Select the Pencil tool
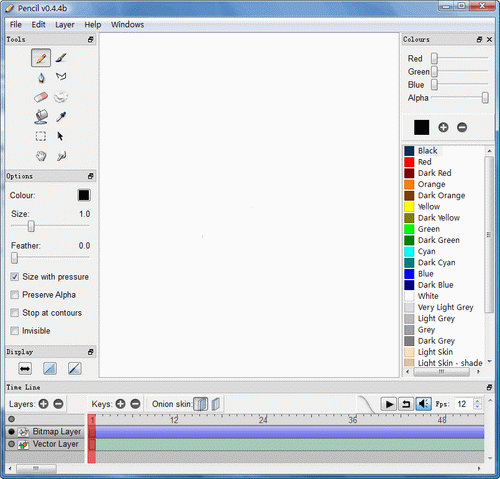This screenshot has width=500, height=479. tap(41, 58)
